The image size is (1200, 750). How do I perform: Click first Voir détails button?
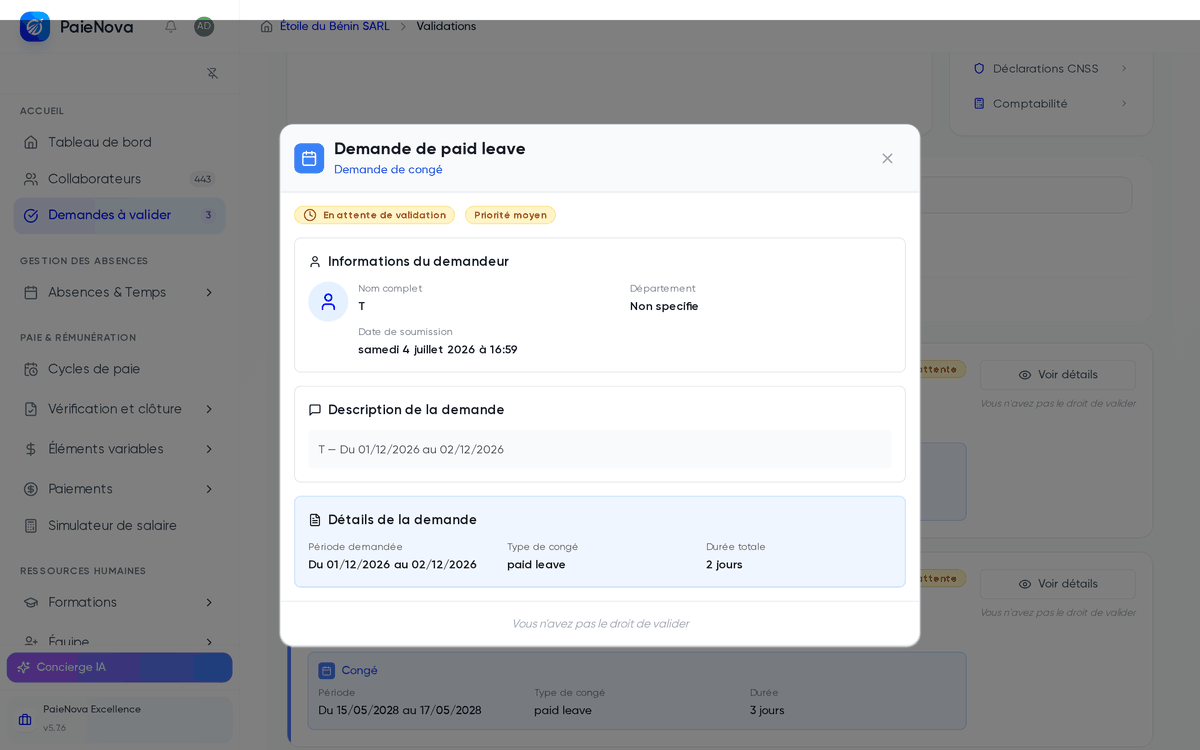click(x=1057, y=375)
